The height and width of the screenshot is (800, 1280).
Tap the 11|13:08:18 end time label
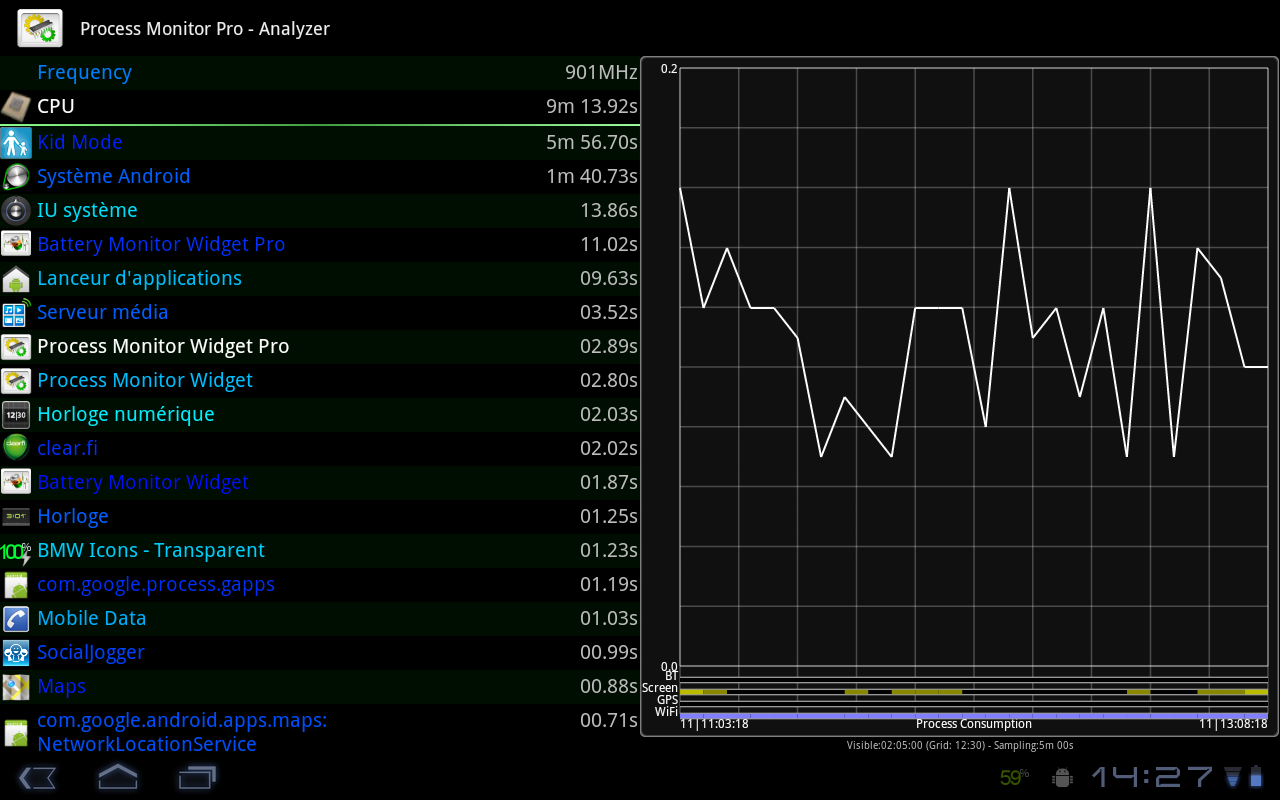tap(1234, 724)
